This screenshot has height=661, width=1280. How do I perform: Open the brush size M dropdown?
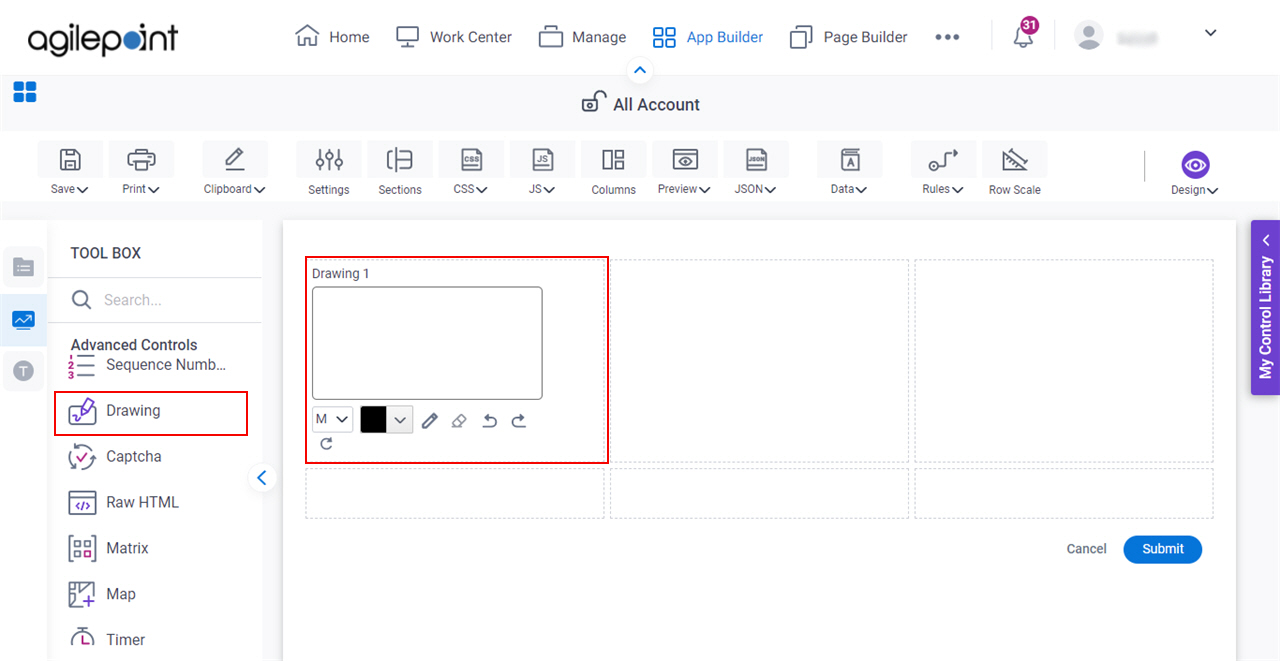click(x=332, y=420)
